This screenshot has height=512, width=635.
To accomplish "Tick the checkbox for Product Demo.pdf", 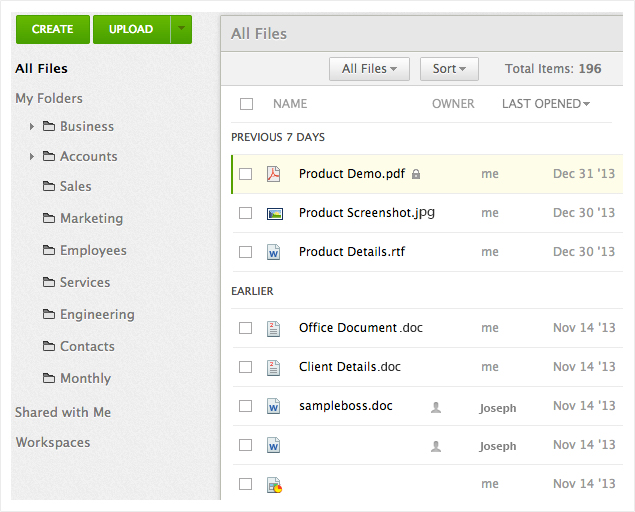I will coord(246,174).
